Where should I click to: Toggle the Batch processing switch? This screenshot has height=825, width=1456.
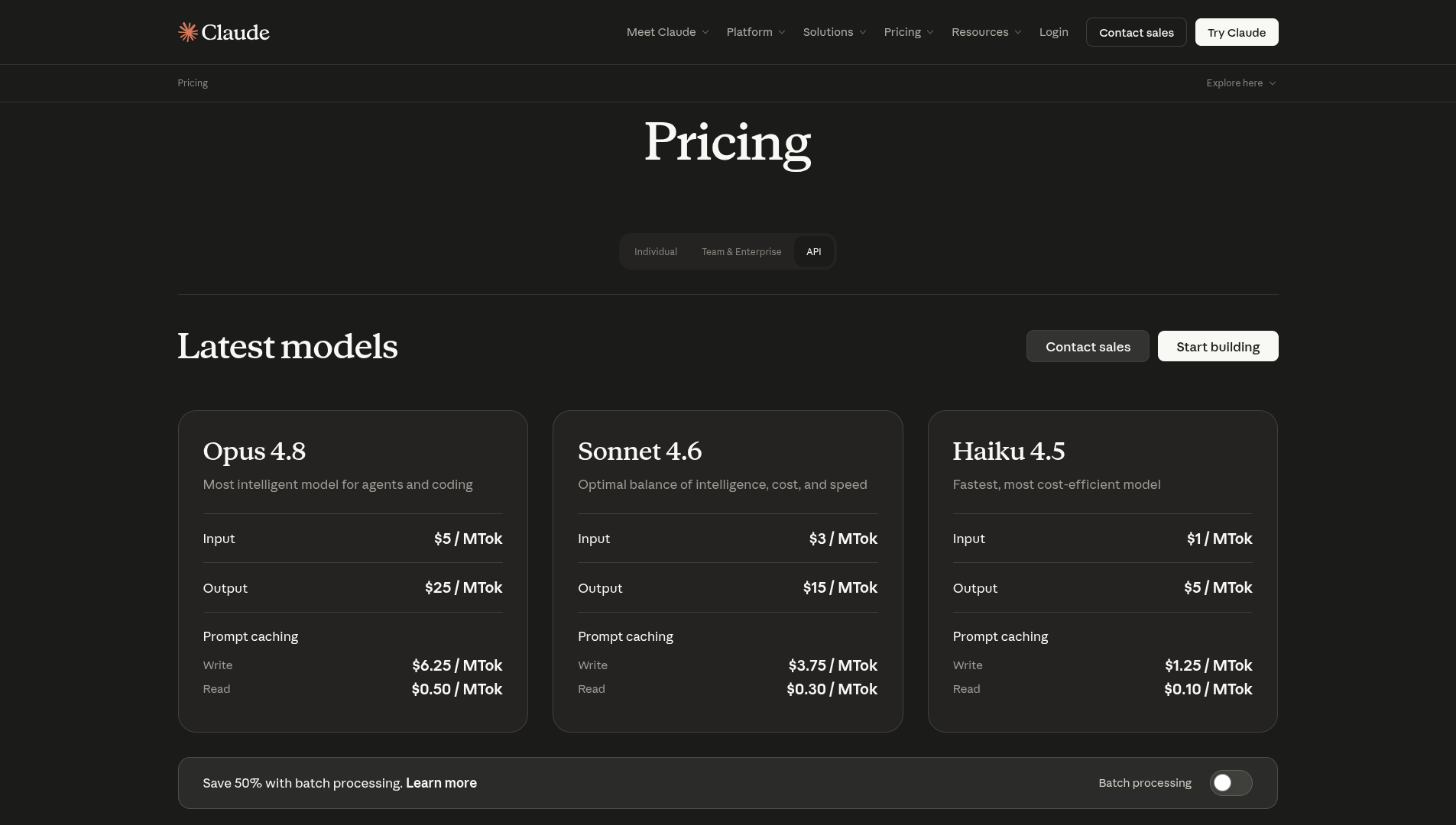click(x=1231, y=783)
